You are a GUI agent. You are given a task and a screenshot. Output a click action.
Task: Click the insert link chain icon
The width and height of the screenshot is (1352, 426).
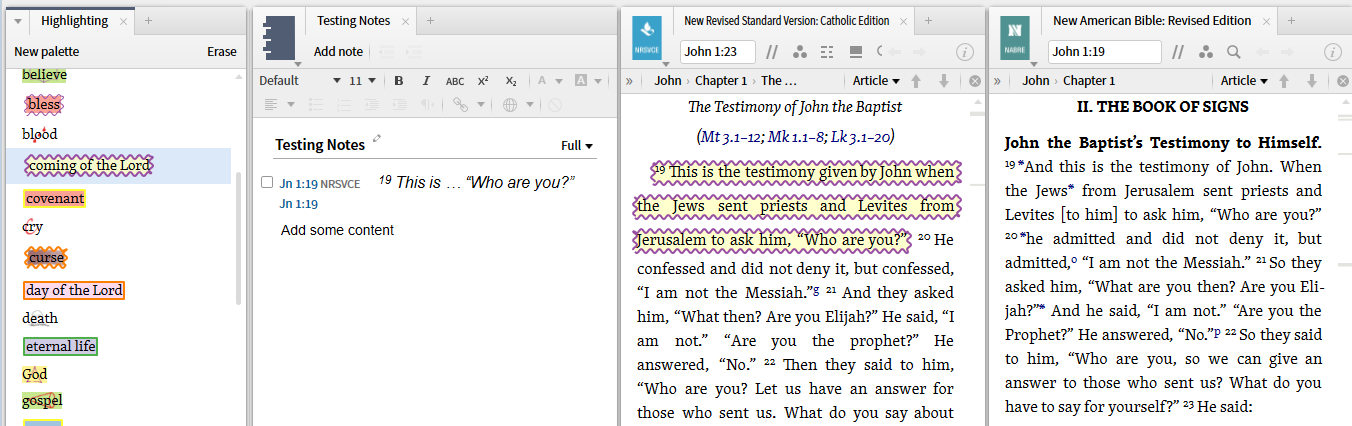click(460, 104)
